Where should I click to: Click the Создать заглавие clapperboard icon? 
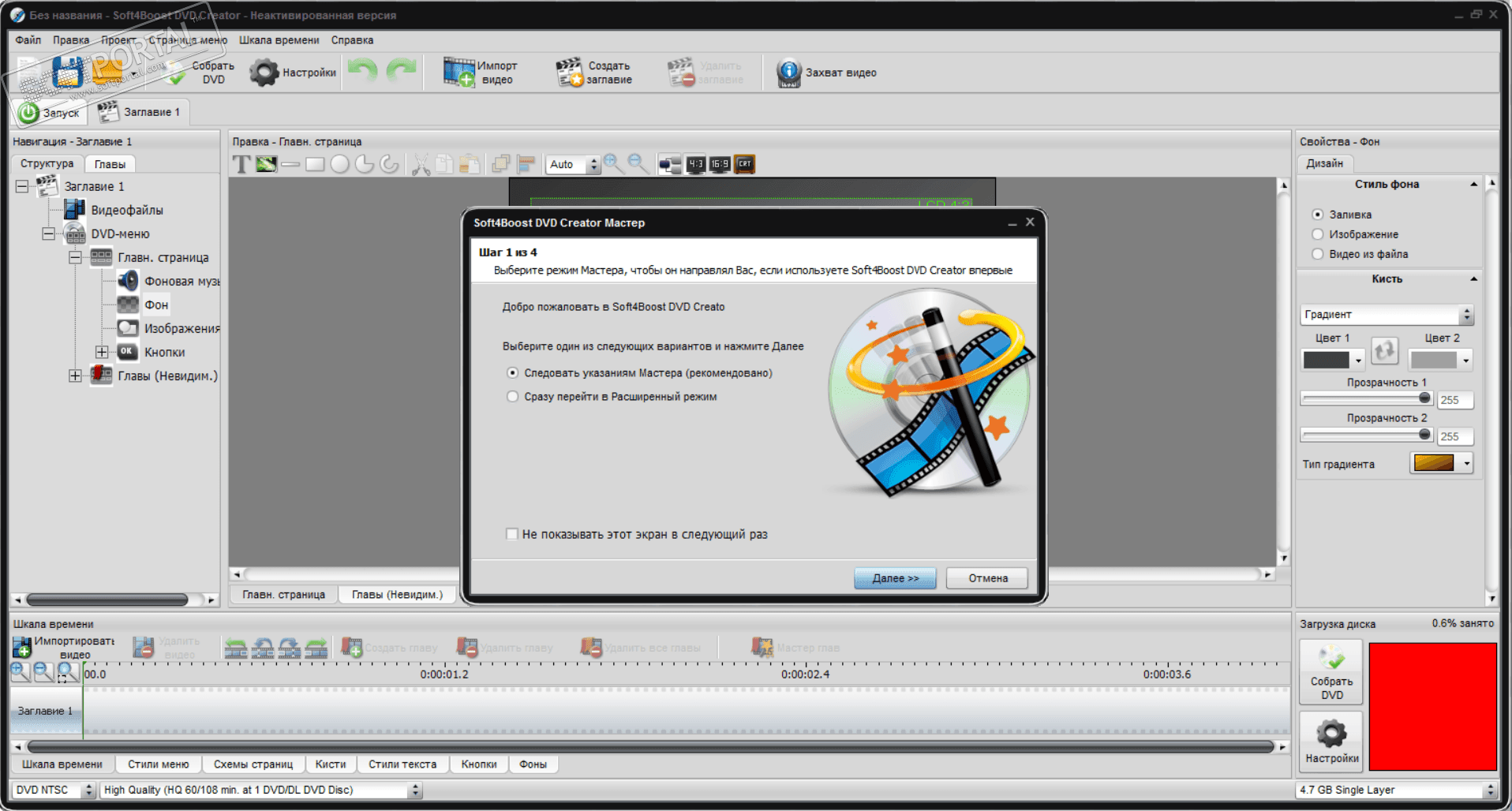570,73
